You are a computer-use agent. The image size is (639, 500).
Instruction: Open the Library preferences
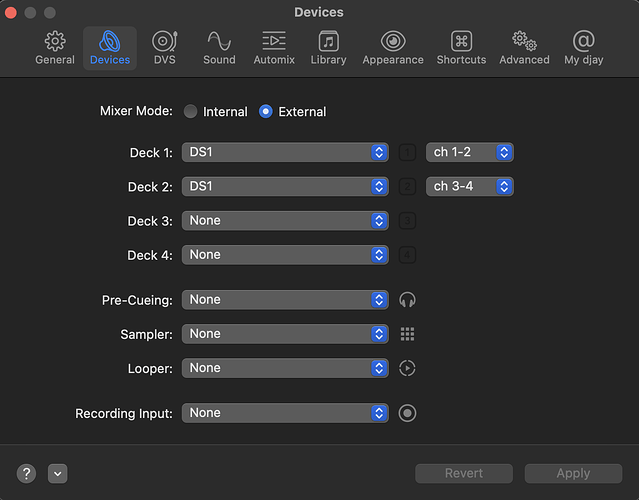coord(328,47)
